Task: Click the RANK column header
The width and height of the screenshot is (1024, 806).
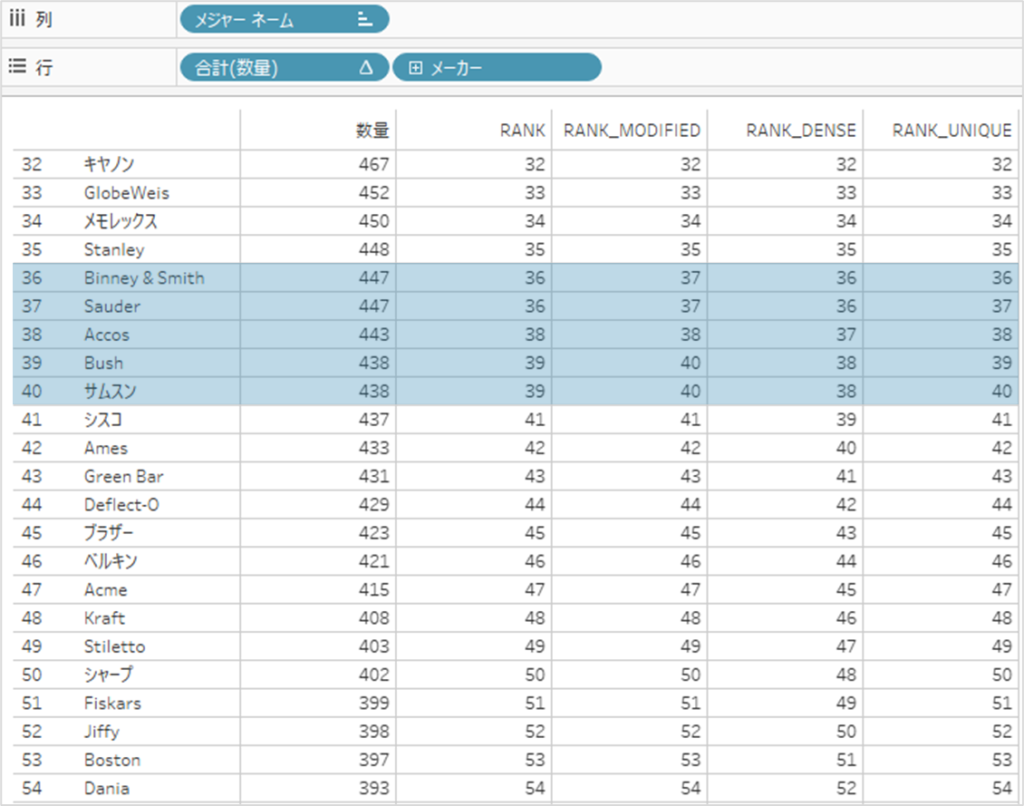Action: 522,131
